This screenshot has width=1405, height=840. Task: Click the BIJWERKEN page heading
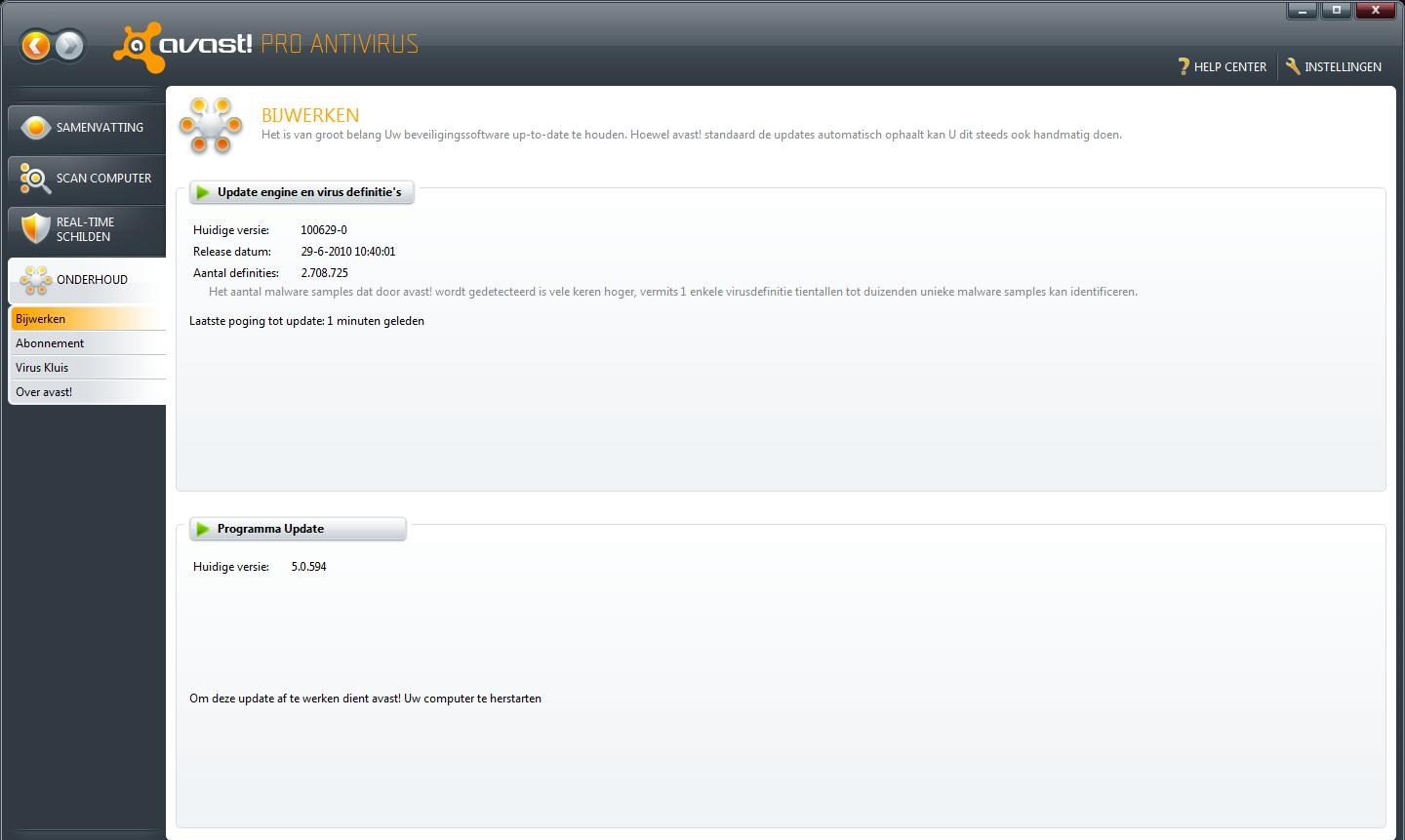[x=310, y=115]
